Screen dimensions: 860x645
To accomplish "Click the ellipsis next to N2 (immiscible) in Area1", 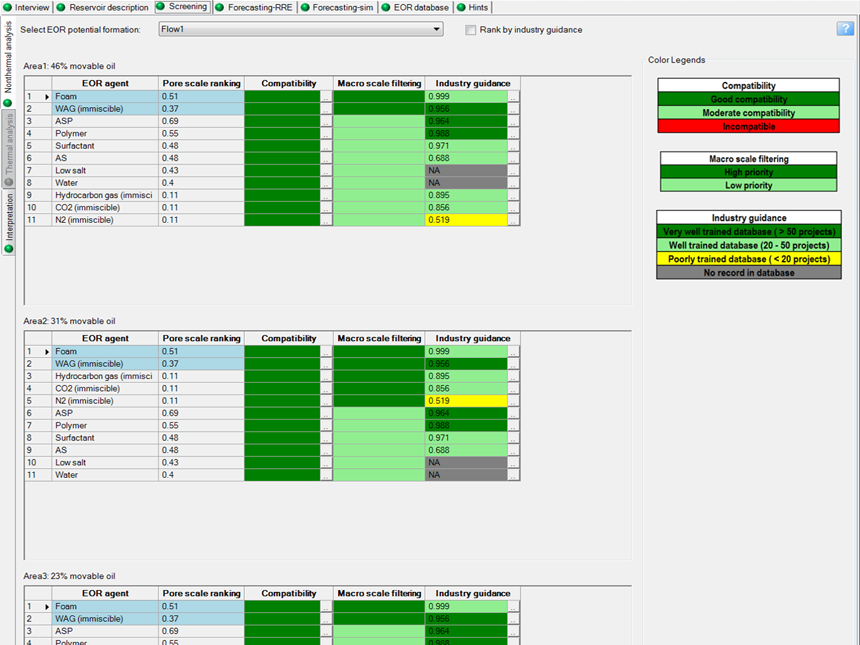I will click(x=511, y=219).
